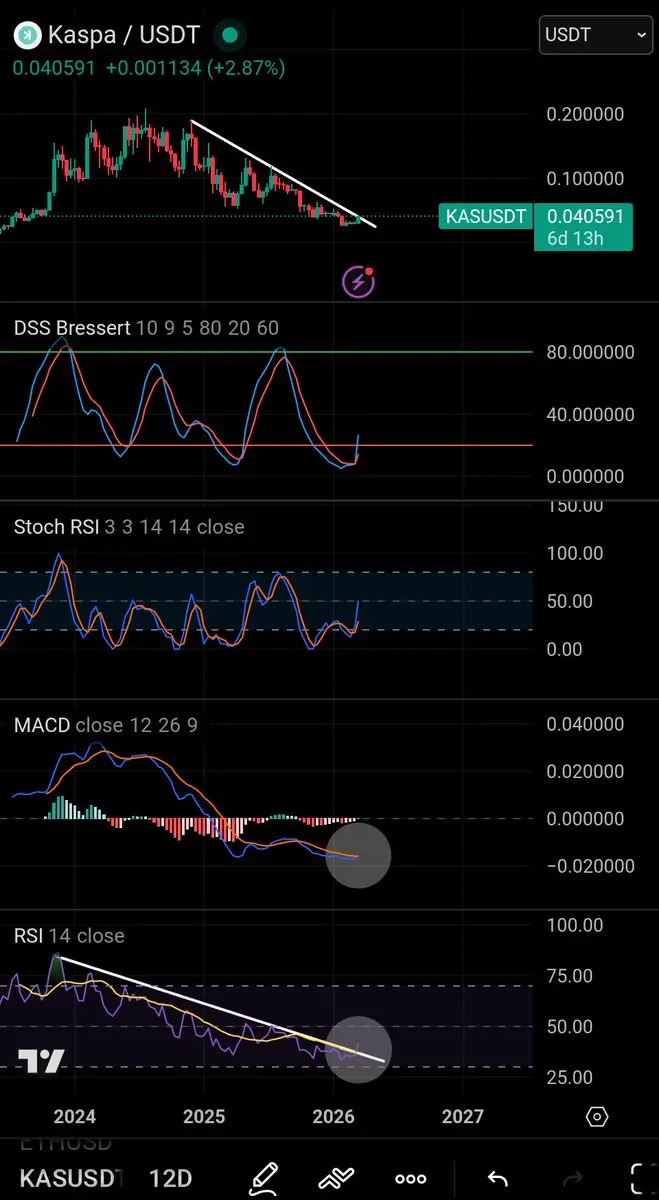Select the 2027 label on time axis
Screen dimensions: 659x1200
pos(462,1116)
